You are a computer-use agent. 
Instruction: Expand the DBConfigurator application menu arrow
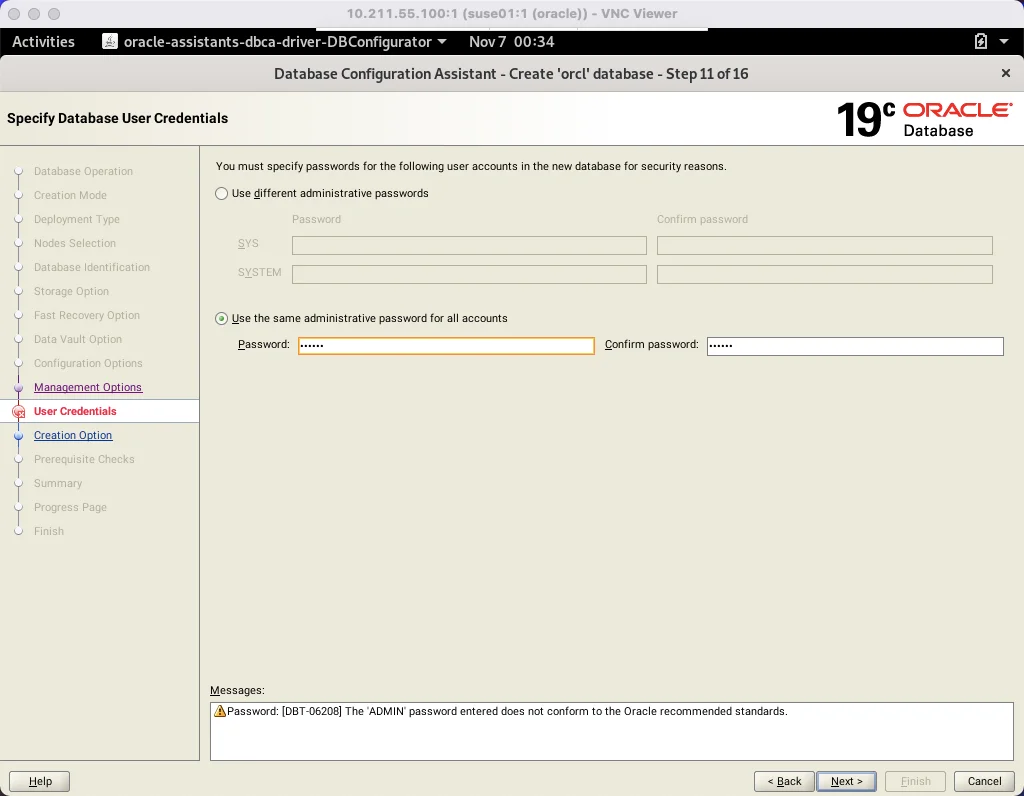tap(442, 42)
